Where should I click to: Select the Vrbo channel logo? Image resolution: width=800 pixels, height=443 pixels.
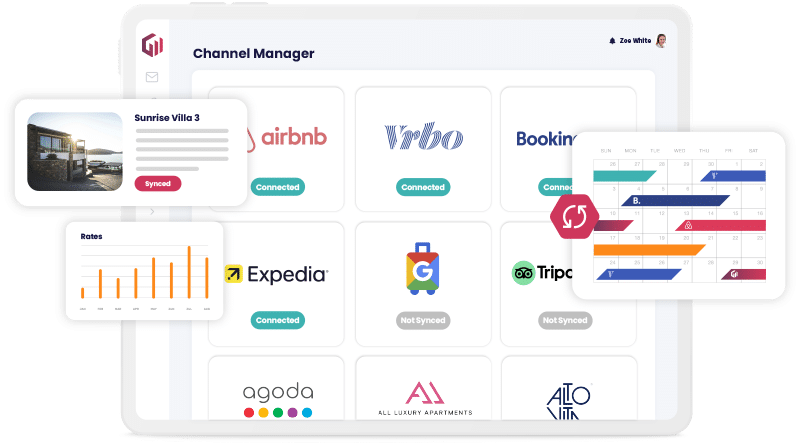point(422,137)
